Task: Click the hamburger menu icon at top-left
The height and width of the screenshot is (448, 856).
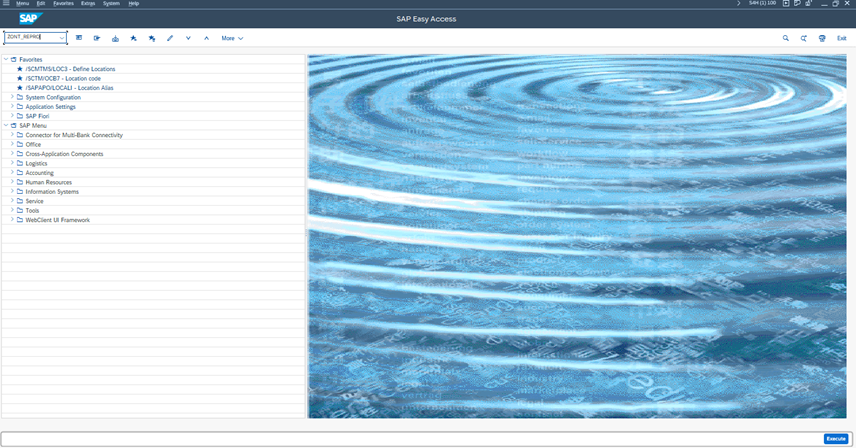Action: point(7,4)
